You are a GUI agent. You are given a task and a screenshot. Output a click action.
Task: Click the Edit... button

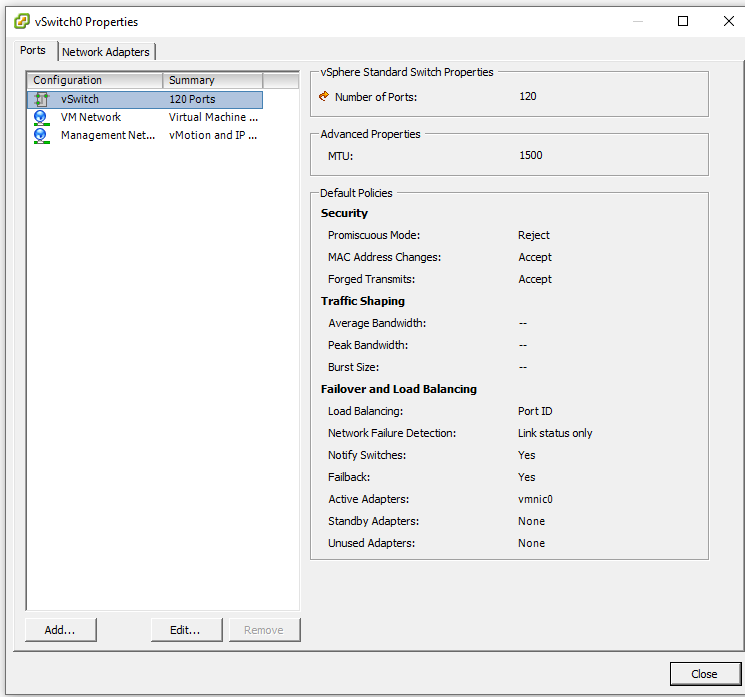click(186, 630)
